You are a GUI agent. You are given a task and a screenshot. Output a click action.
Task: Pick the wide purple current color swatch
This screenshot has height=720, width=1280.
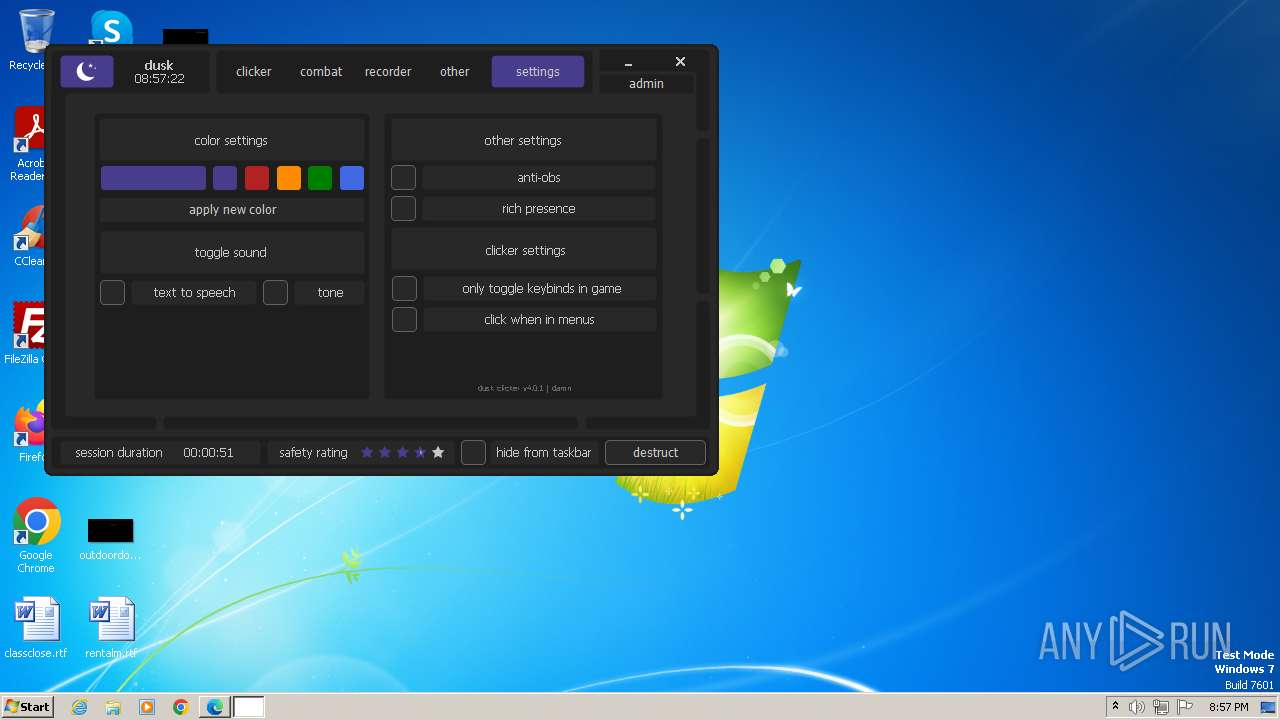[153, 178]
